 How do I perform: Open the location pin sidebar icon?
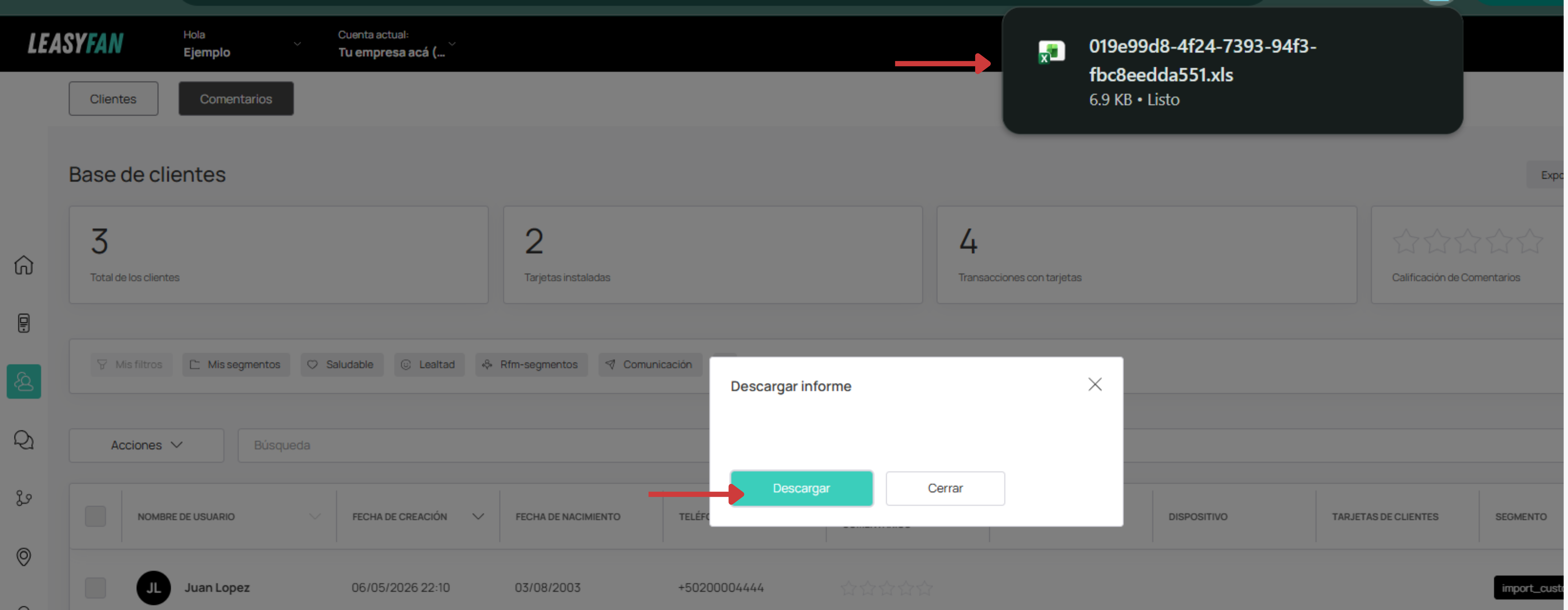click(x=24, y=556)
